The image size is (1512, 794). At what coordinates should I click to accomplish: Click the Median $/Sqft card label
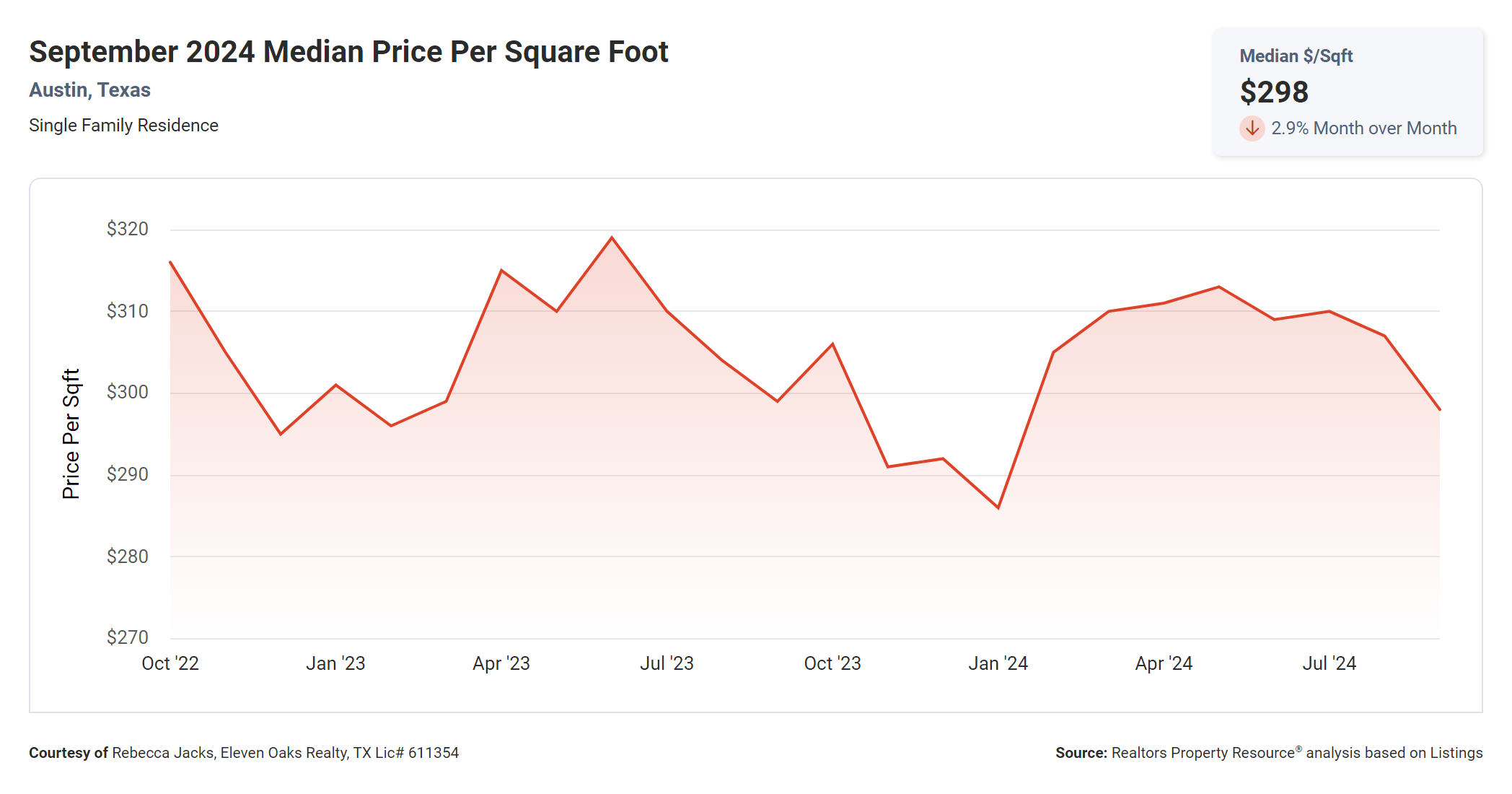click(x=1296, y=56)
